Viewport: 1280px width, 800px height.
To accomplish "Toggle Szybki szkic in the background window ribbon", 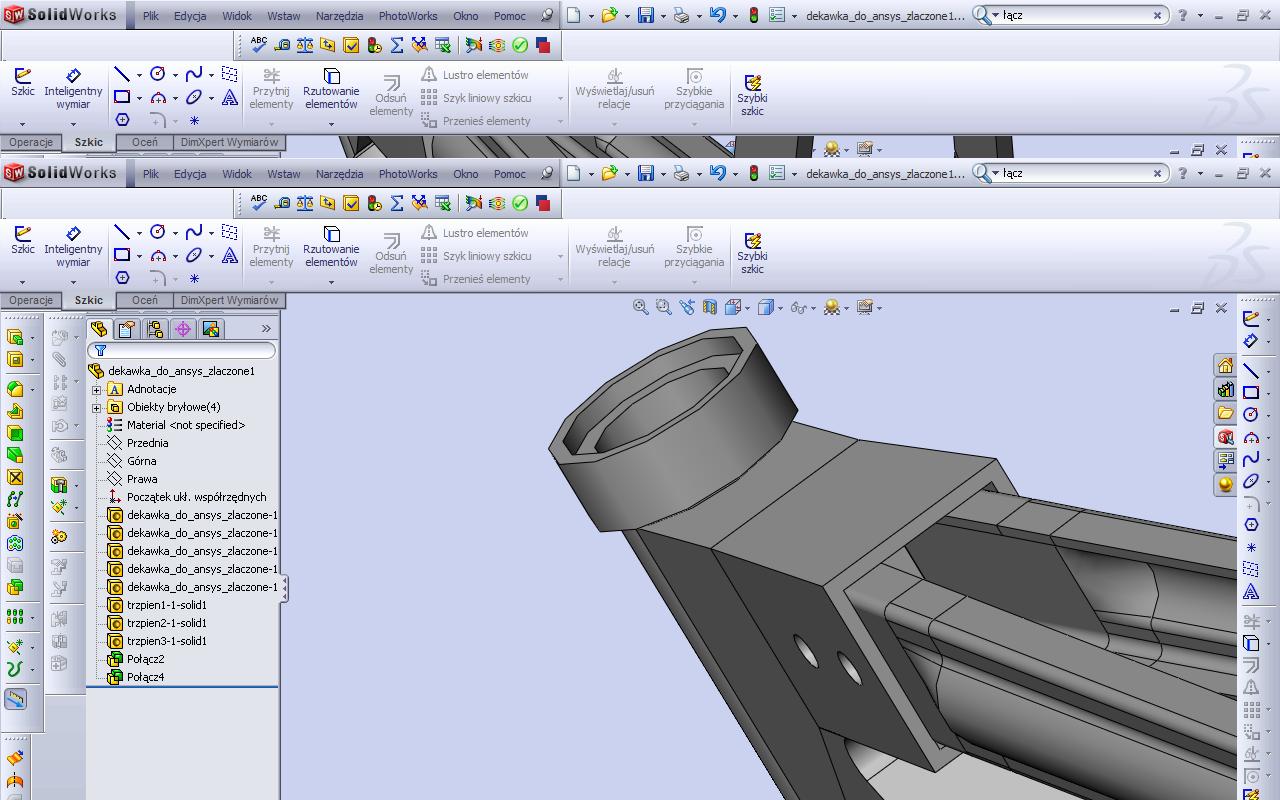I will click(x=752, y=95).
